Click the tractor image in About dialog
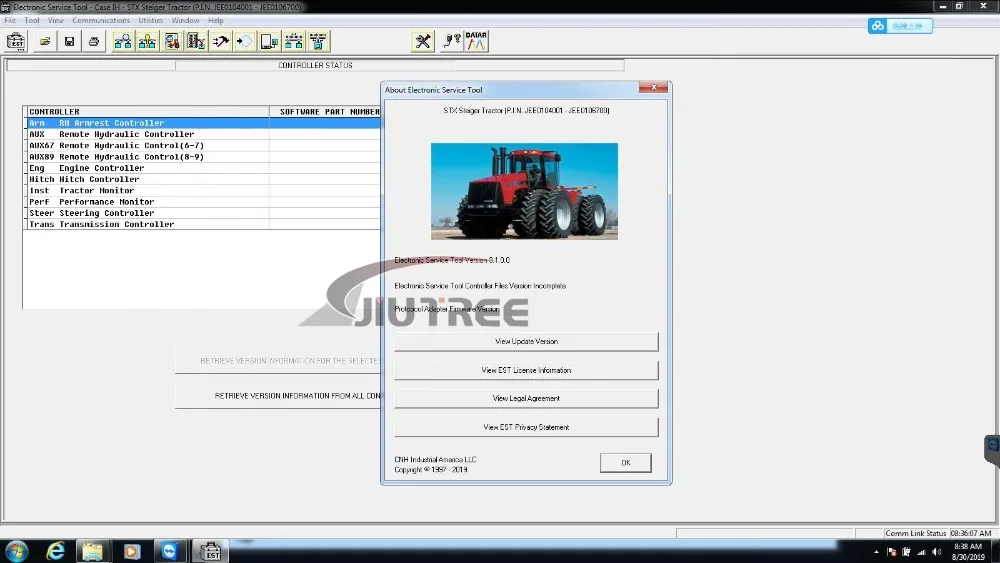The image size is (1000, 563). click(x=524, y=191)
